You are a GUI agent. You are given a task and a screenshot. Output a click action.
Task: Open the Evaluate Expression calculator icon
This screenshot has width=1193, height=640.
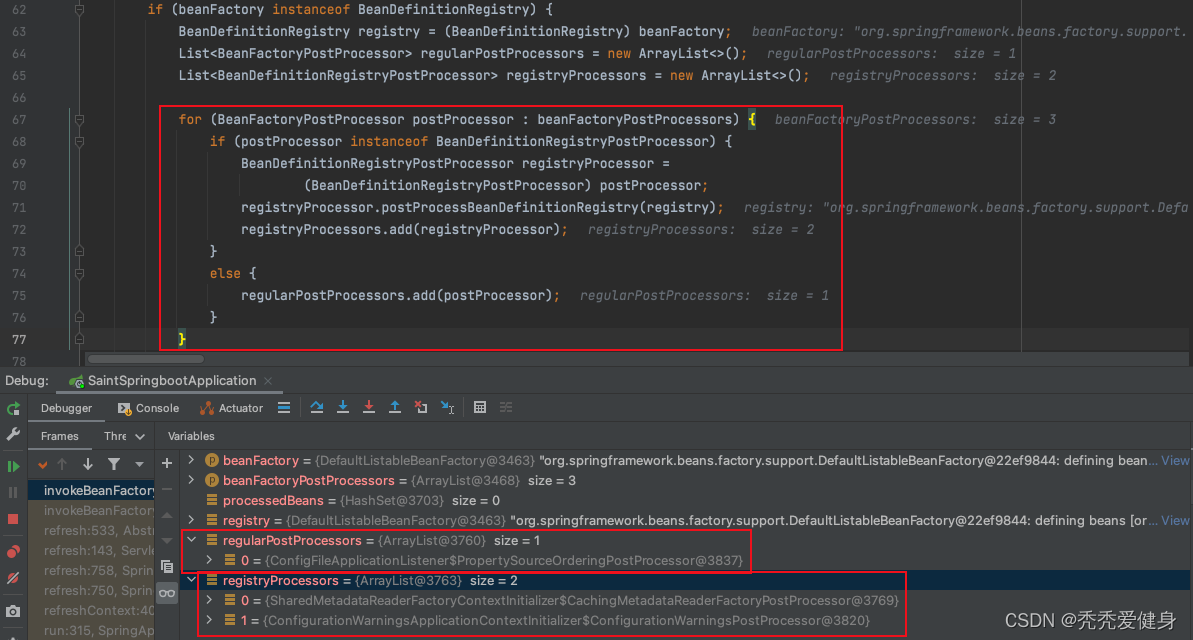click(x=480, y=408)
